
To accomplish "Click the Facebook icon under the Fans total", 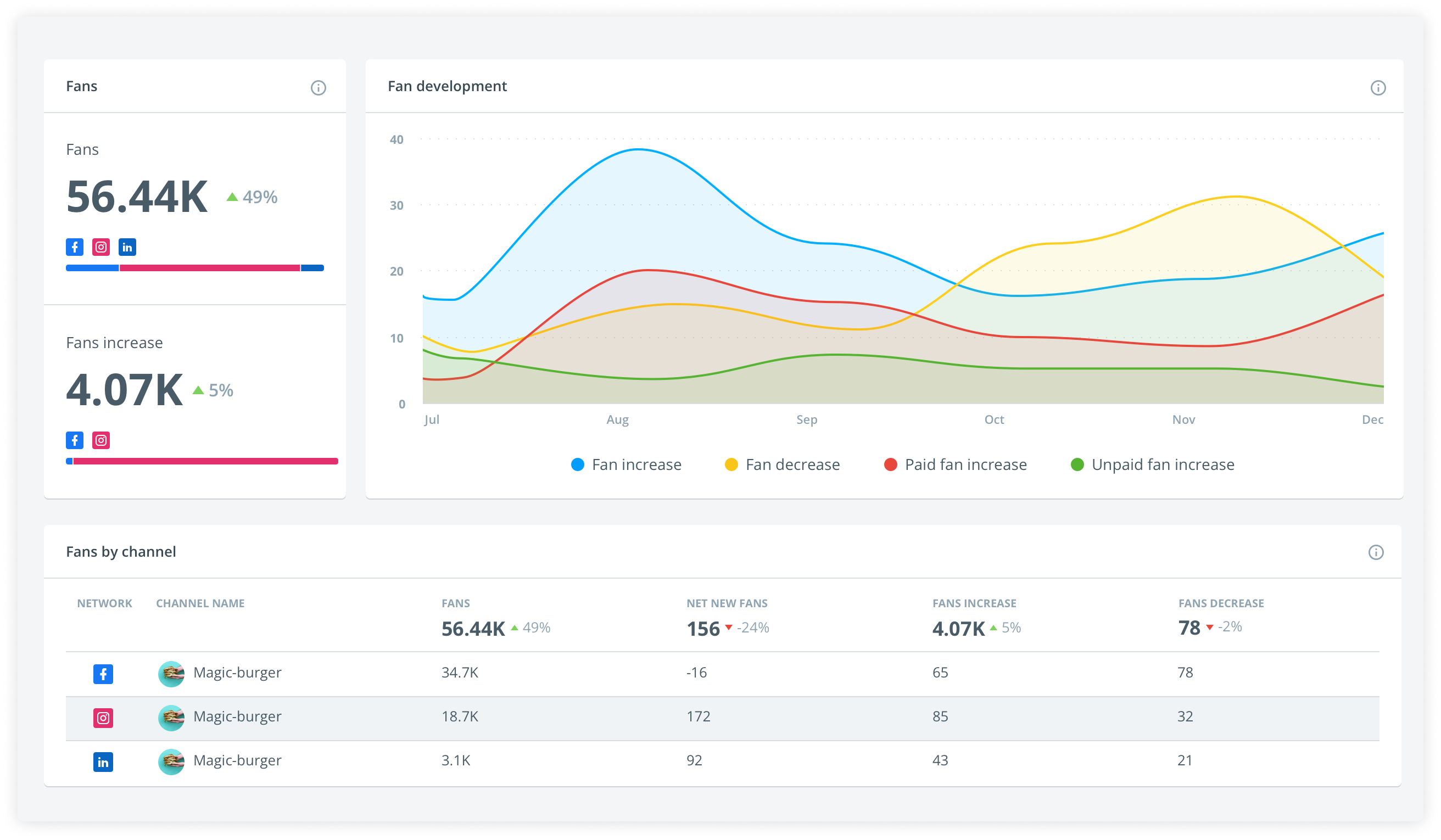I will (x=74, y=247).
